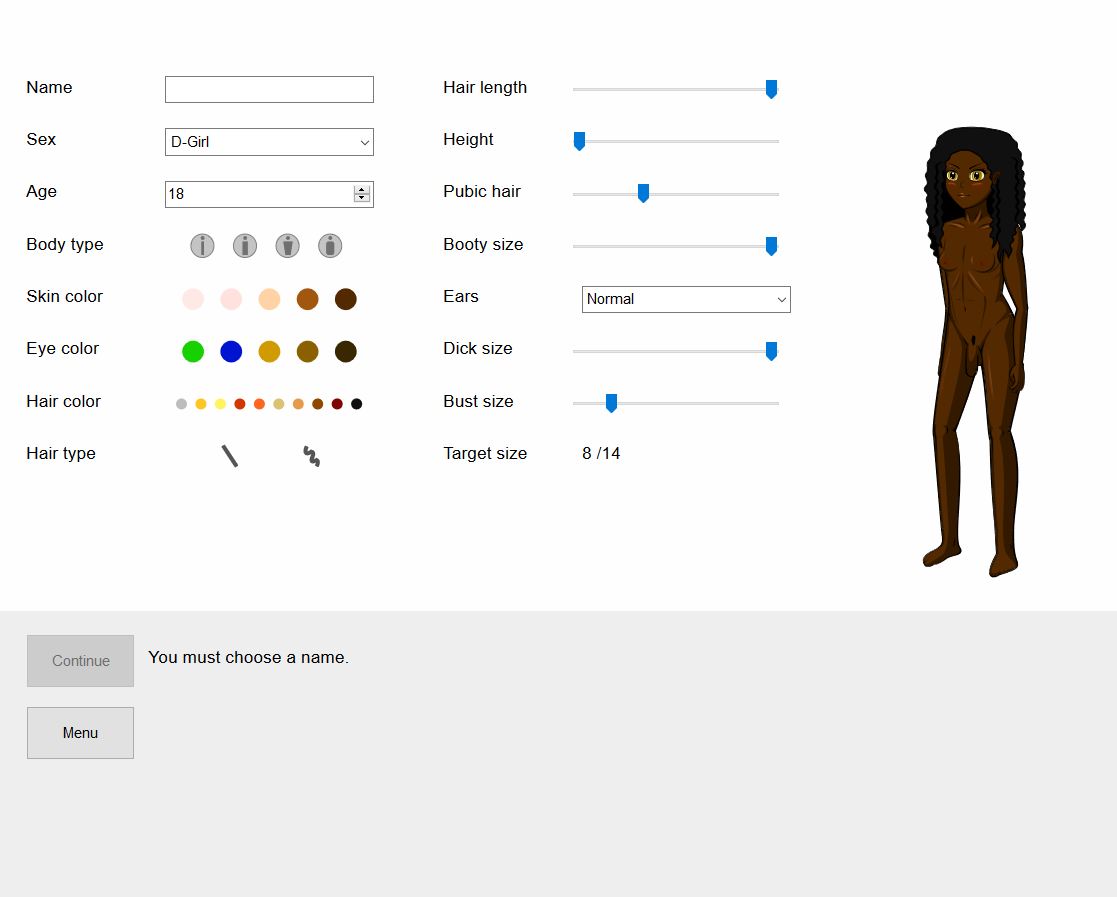This screenshot has height=897, width=1117.
Task: Select the blue eye color
Action: (x=231, y=351)
